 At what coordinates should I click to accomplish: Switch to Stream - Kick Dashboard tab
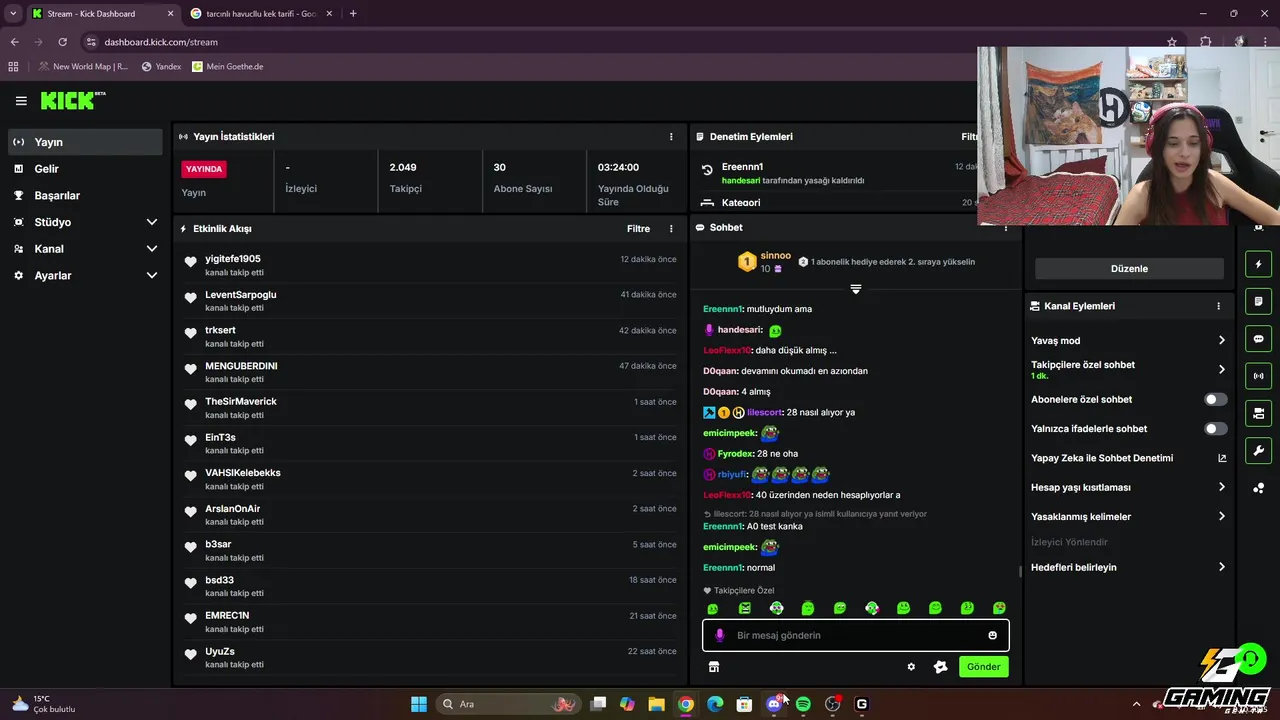[103, 14]
